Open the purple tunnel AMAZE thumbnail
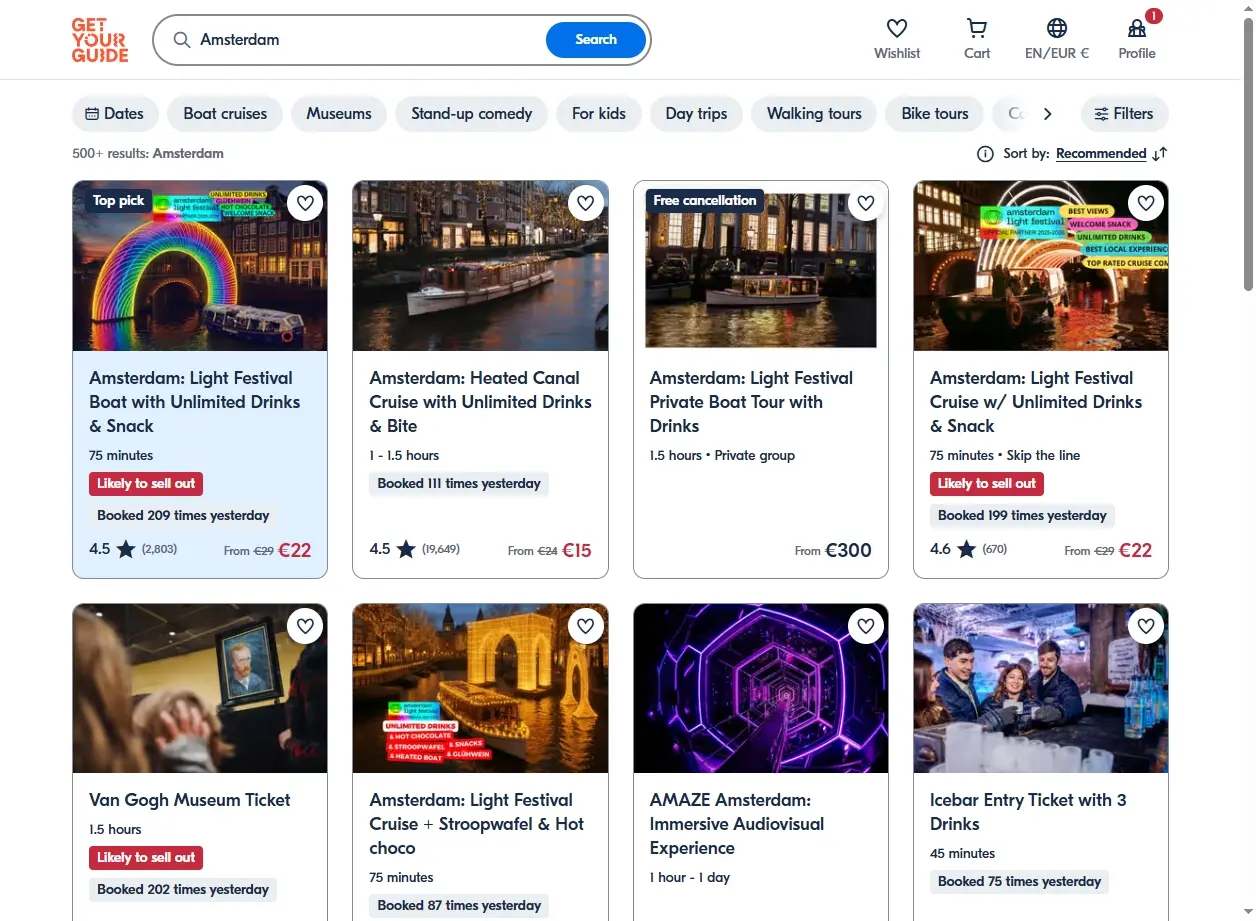The height and width of the screenshot is (921, 1256). 761,688
